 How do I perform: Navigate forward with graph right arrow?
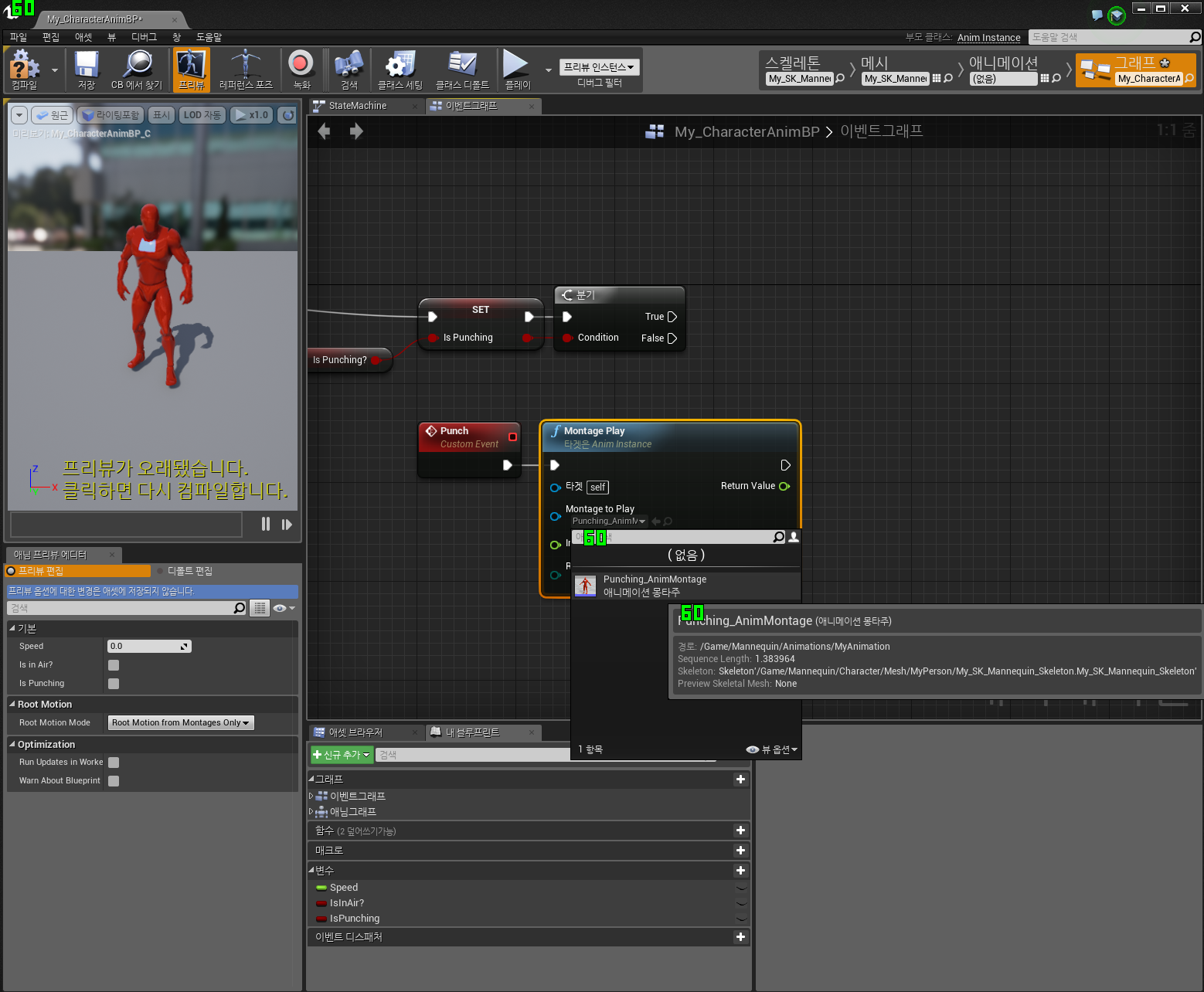coord(356,131)
